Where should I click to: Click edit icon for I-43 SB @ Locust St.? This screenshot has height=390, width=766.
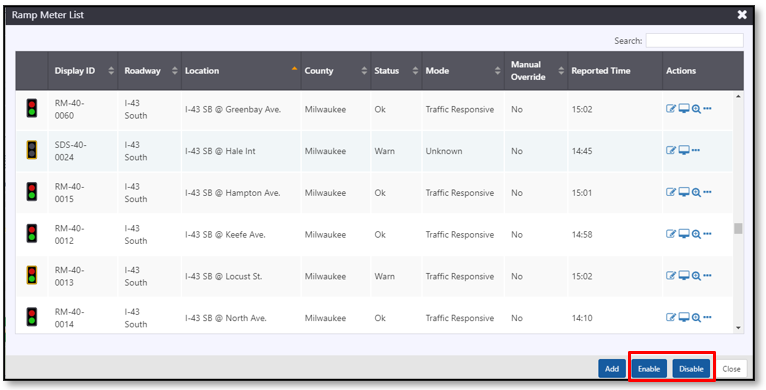coord(671,276)
